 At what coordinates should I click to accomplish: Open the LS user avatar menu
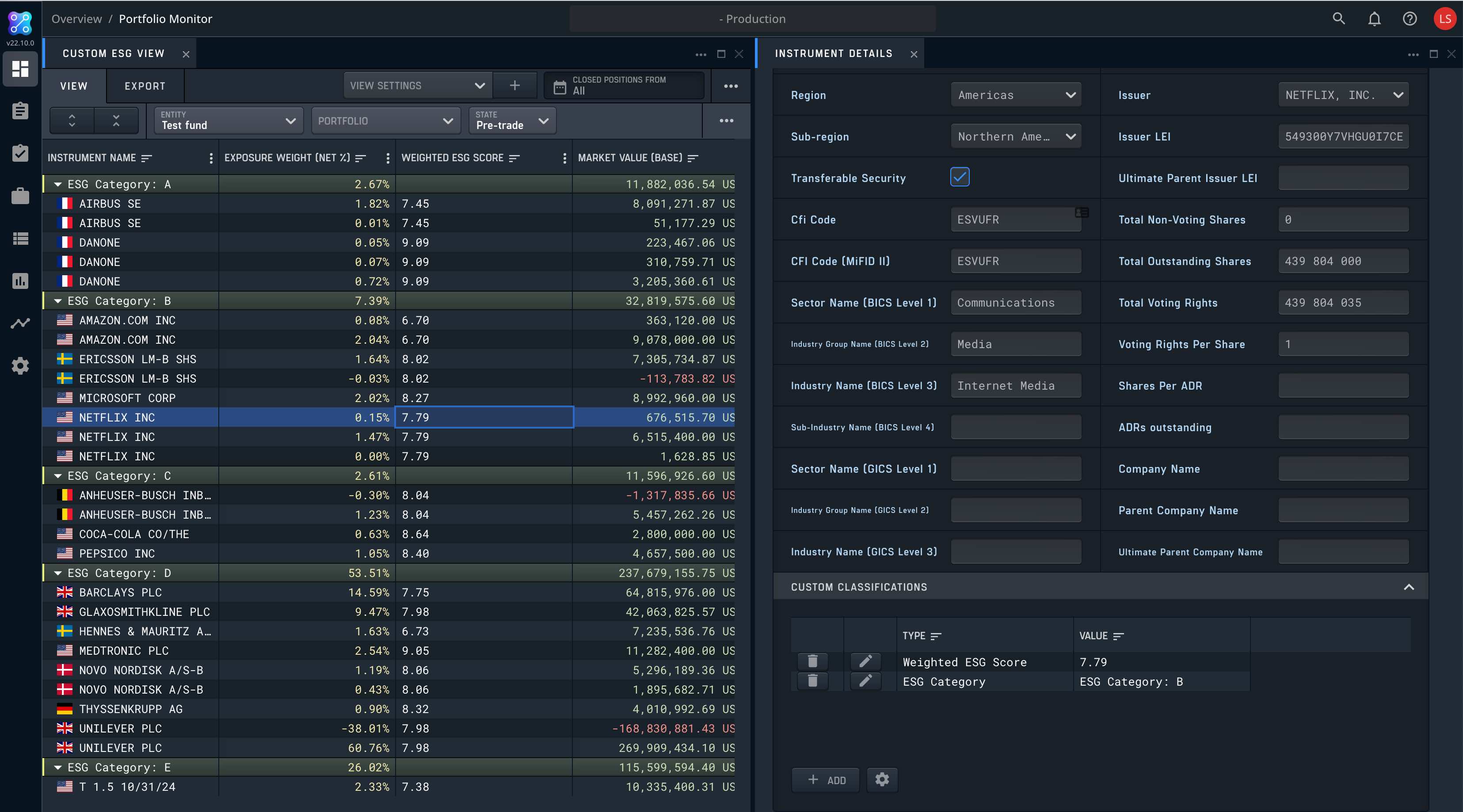click(1445, 19)
